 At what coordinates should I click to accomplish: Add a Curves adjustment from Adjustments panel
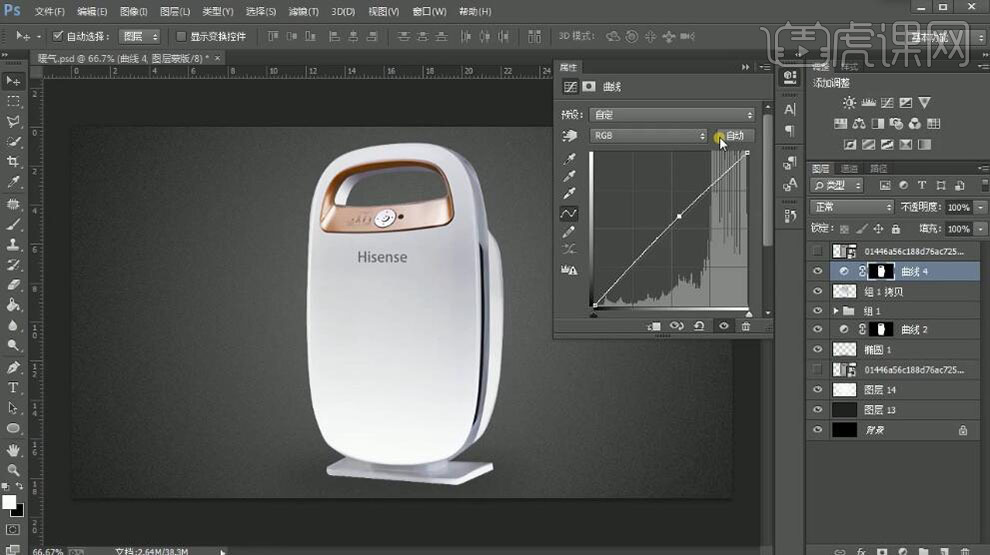(x=887, y=102)
